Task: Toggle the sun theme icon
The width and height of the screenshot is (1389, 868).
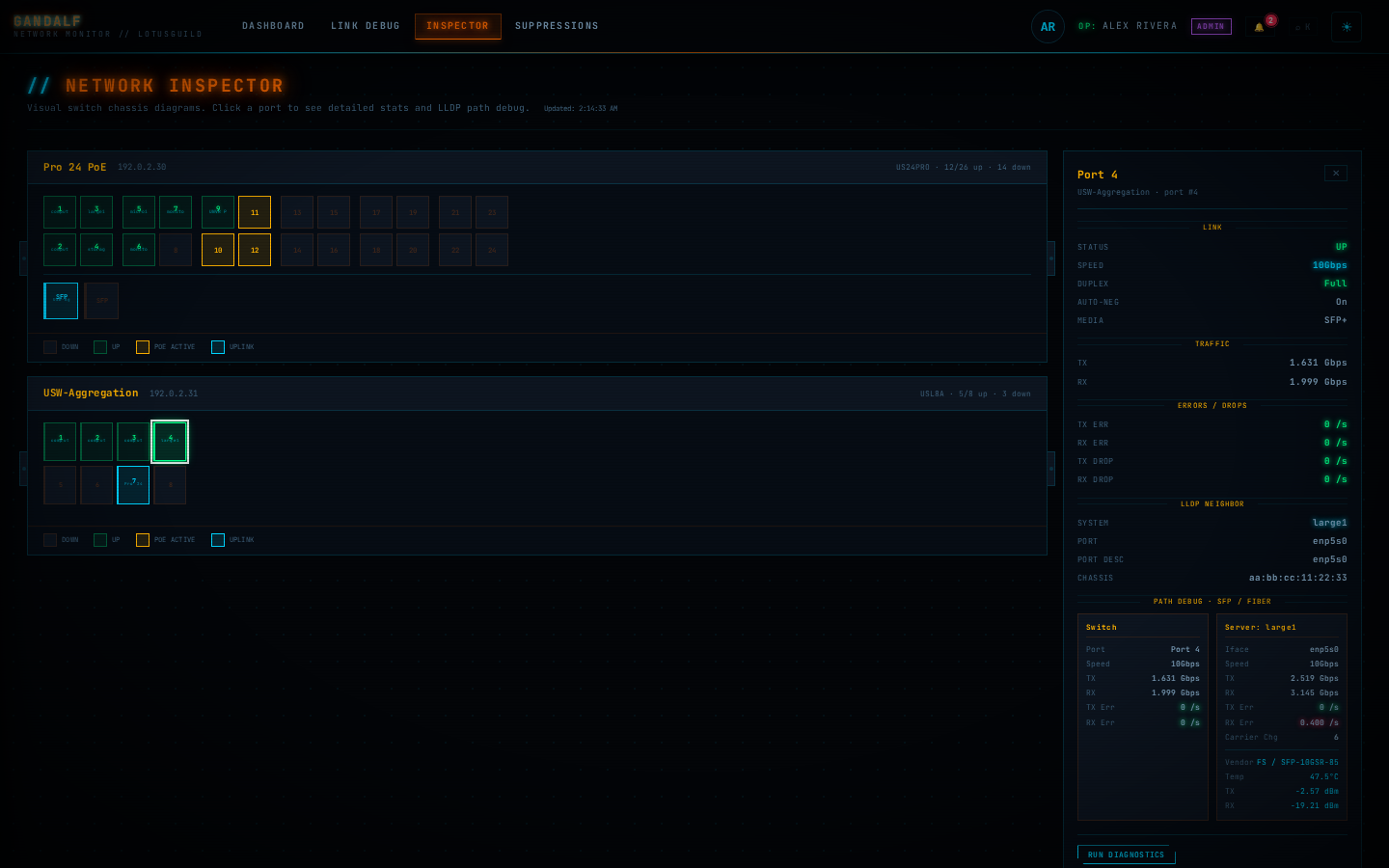Action: click(1347, 27)
